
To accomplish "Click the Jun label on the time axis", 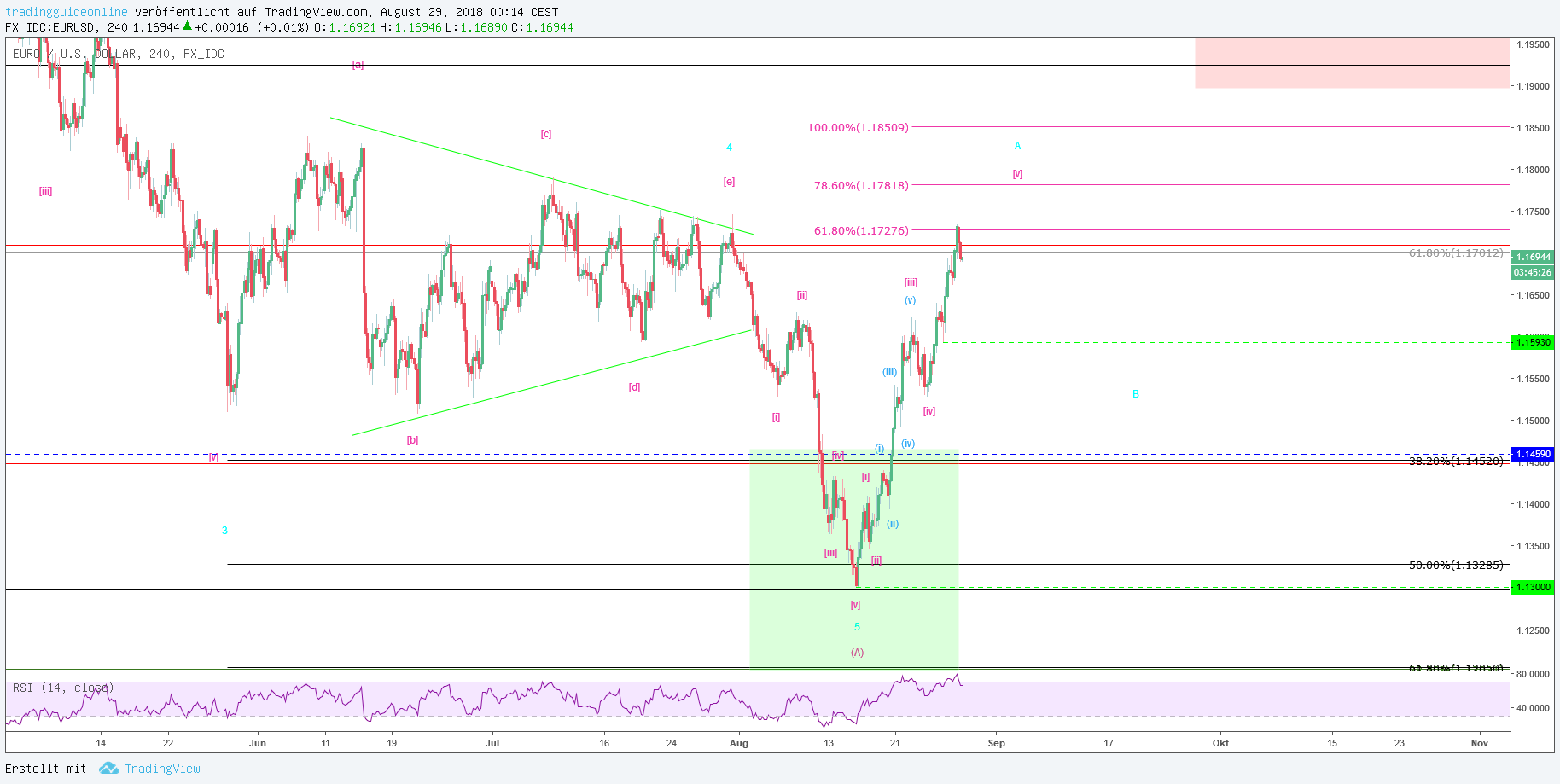I will pyautogui.click(x=257, y=743).
